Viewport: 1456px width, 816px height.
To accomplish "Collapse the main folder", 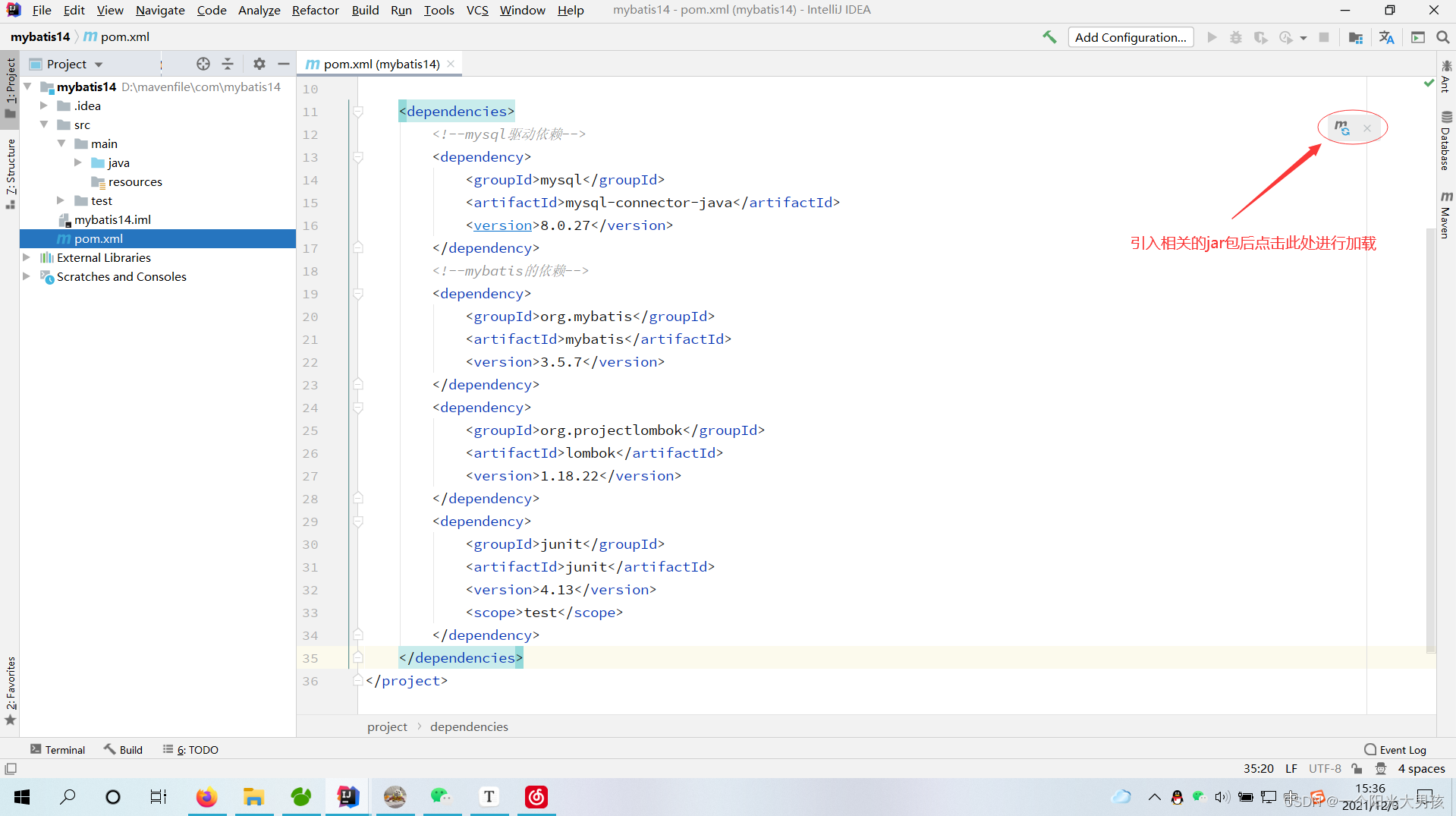I will [61, 143].
